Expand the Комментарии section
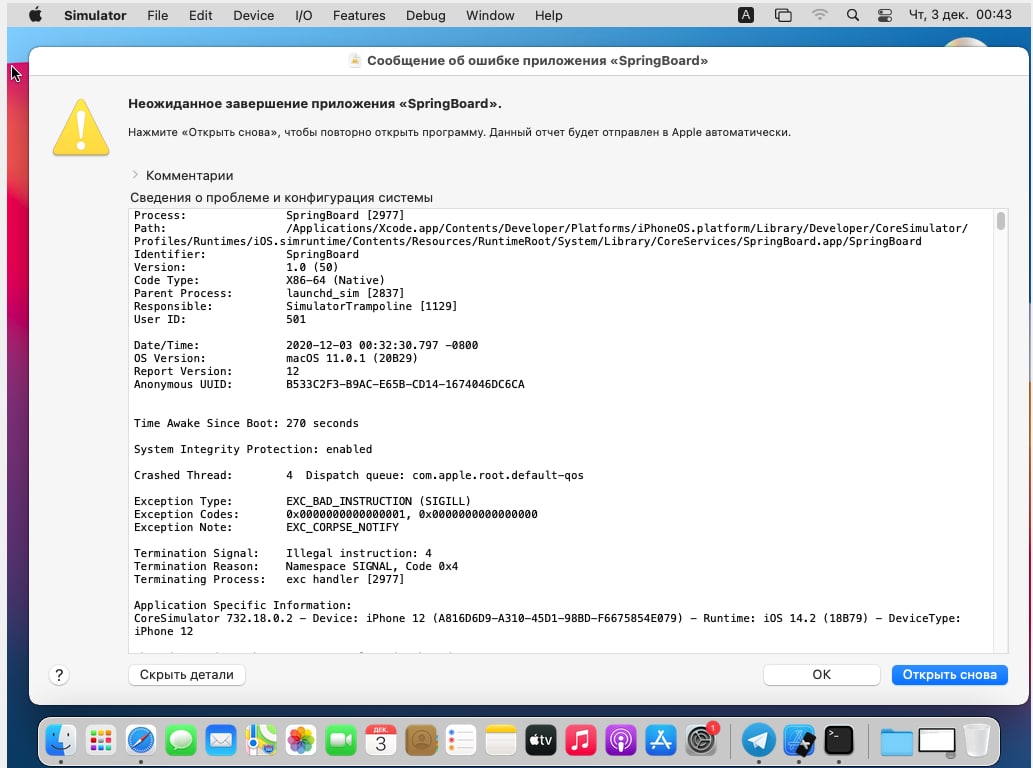The width and height of the screenshot is (1033, 768). point(135,175)
